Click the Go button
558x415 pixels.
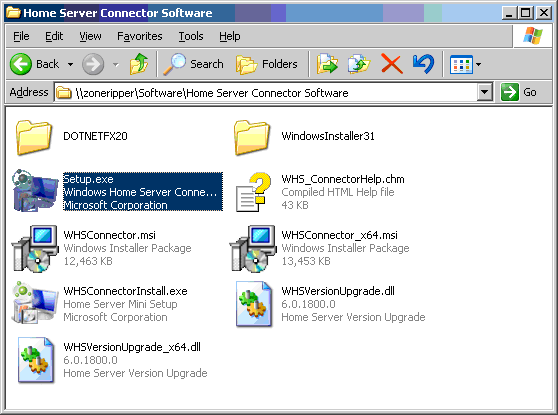518,92
